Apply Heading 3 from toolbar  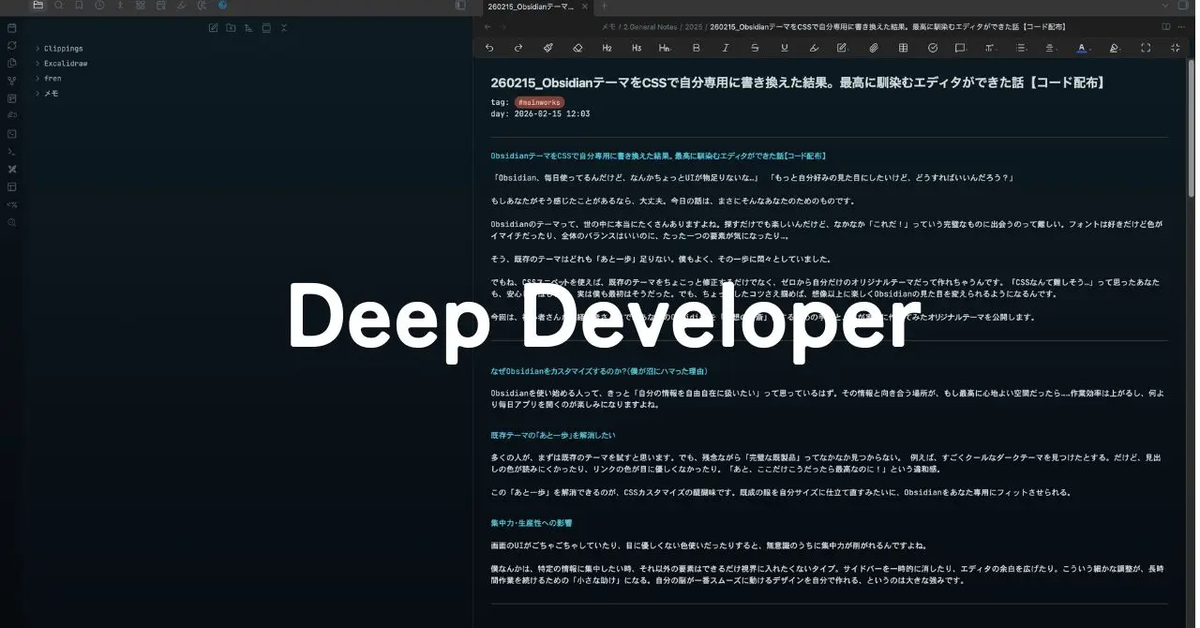coord(636,47)
